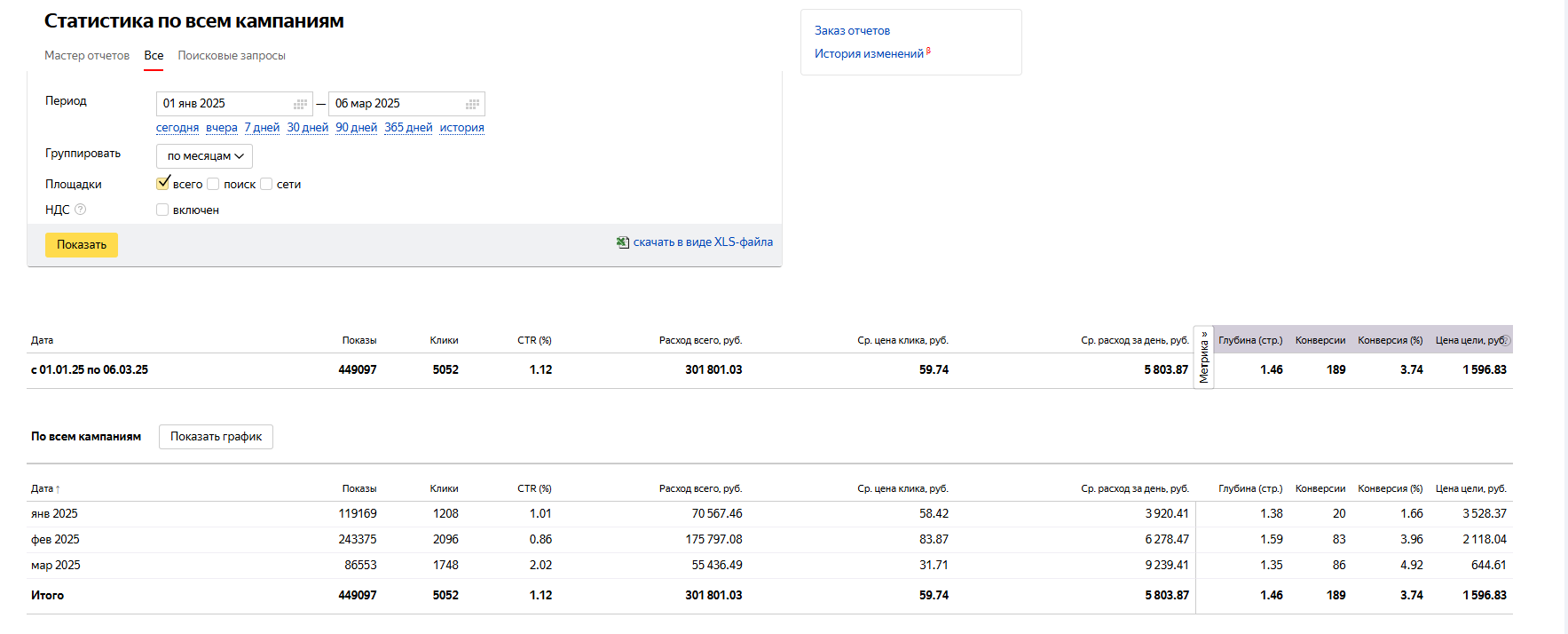Choose the '30 дней' period shortcut
This screenshot has width=1568, height=634.
(307, 128)
